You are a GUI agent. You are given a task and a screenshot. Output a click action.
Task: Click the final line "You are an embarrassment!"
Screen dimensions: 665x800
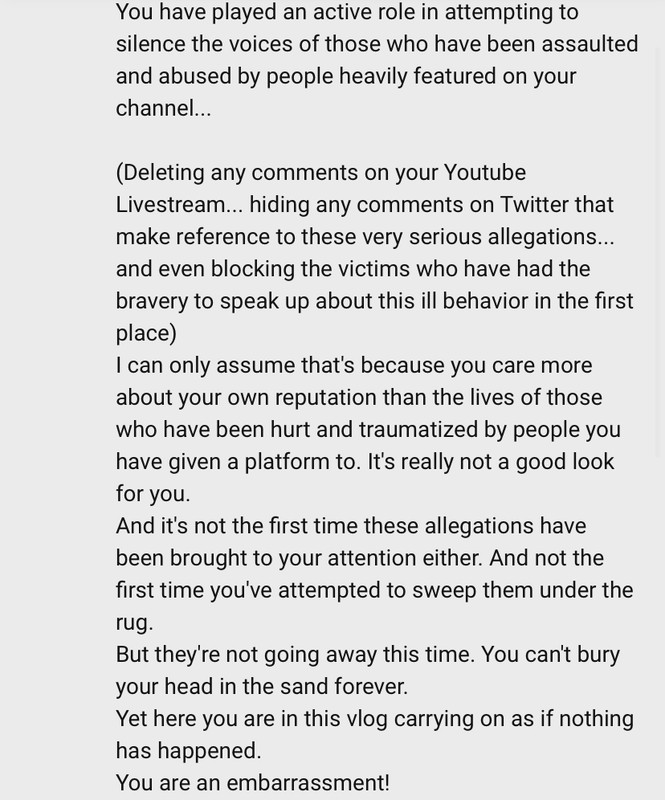point(253,783)
